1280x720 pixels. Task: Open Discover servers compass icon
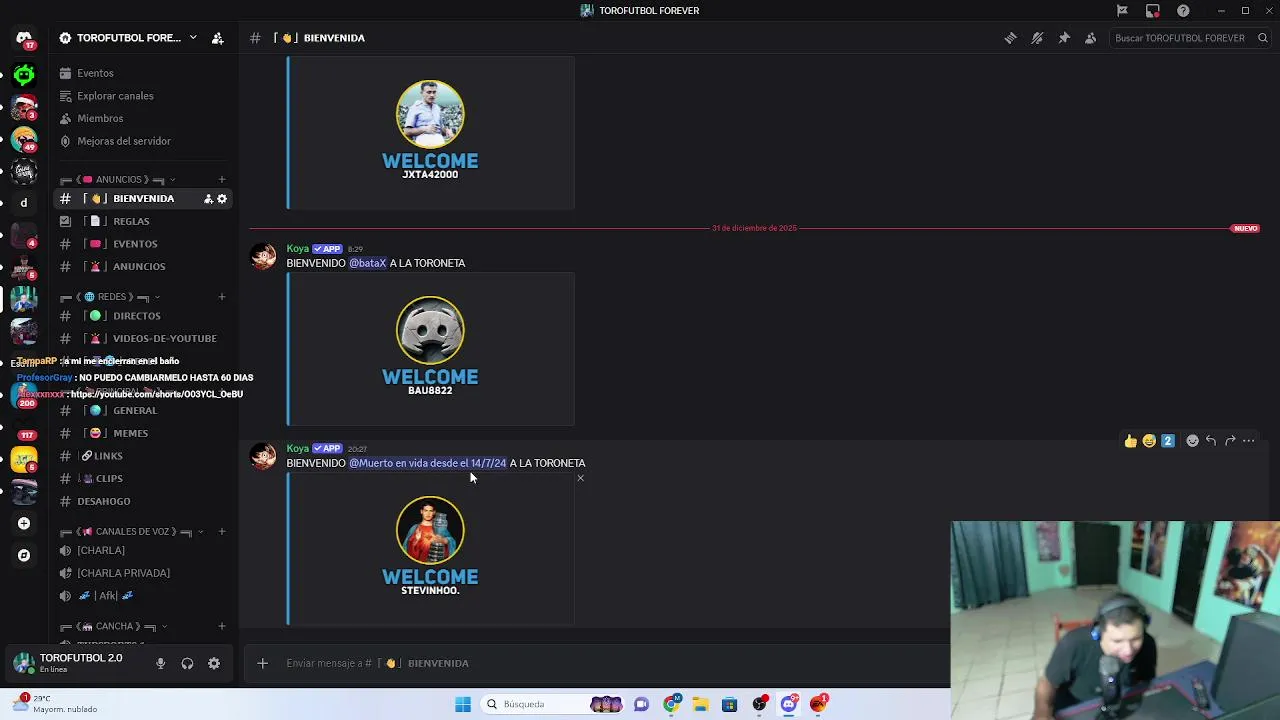point(24,555)
